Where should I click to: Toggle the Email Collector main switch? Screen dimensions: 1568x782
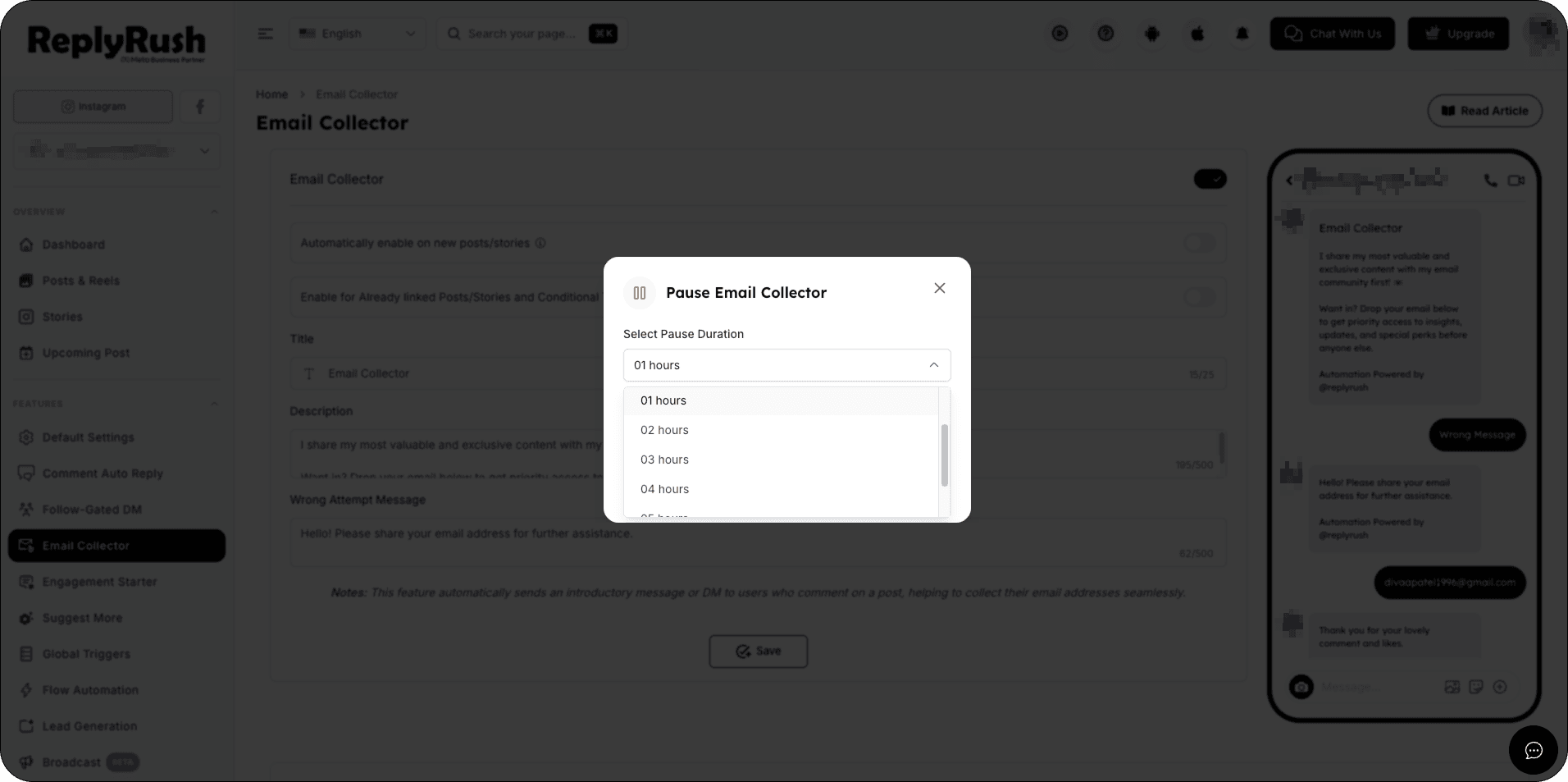pyautogui.click(x=1210, y=179)
